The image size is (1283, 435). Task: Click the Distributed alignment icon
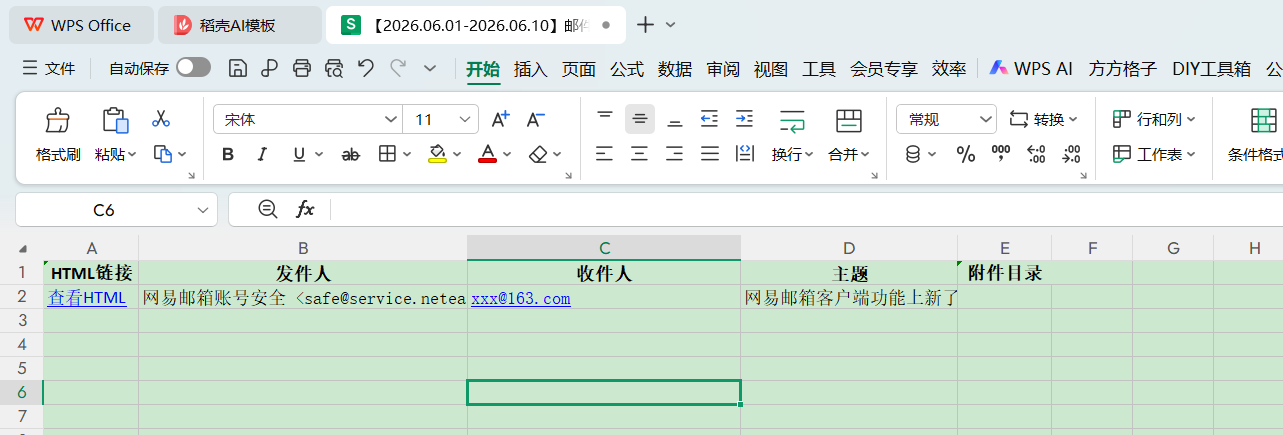(x=744, y=154)
